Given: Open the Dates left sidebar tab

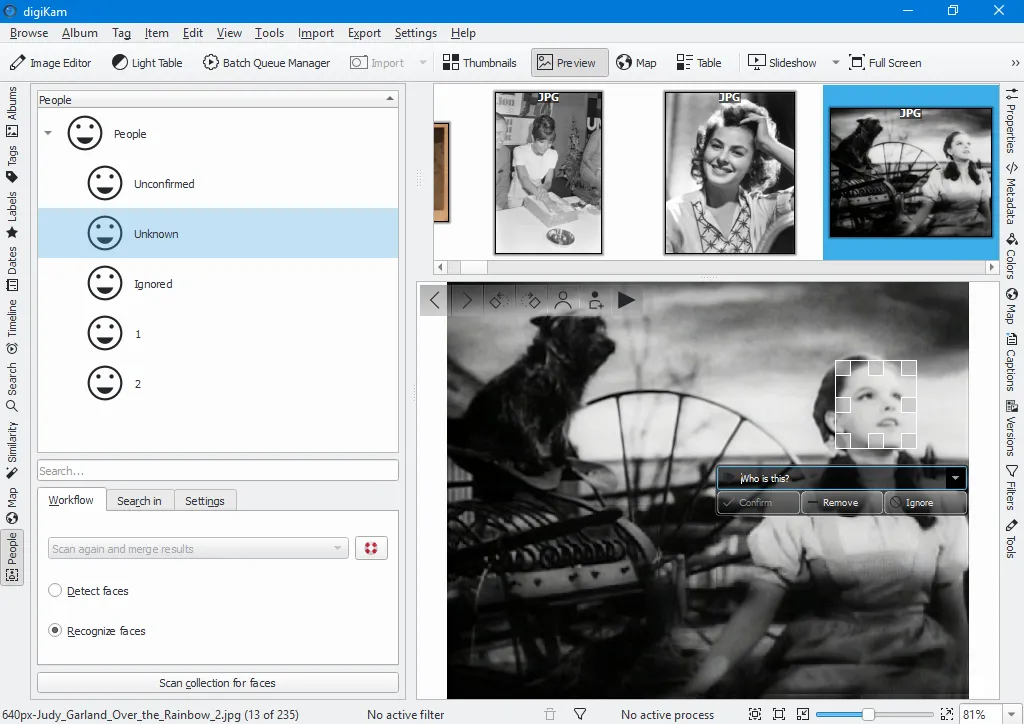Looking at the screenshot, I should [12, 268].
